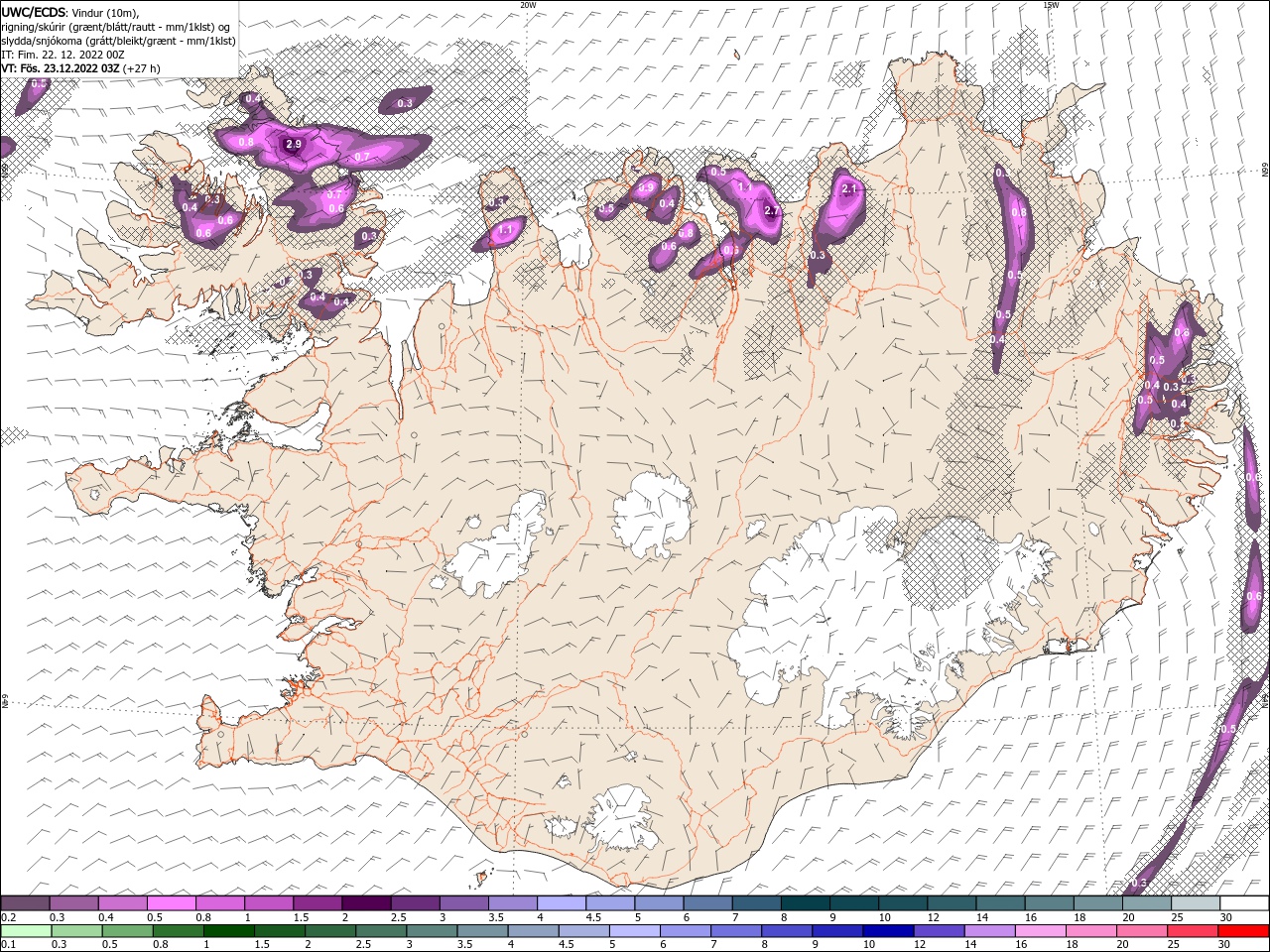The width and height of the screenshot is (1270, 952).
Task: Click the '2.9' snowfall value on the map
Action: click(x=293, y=144)
